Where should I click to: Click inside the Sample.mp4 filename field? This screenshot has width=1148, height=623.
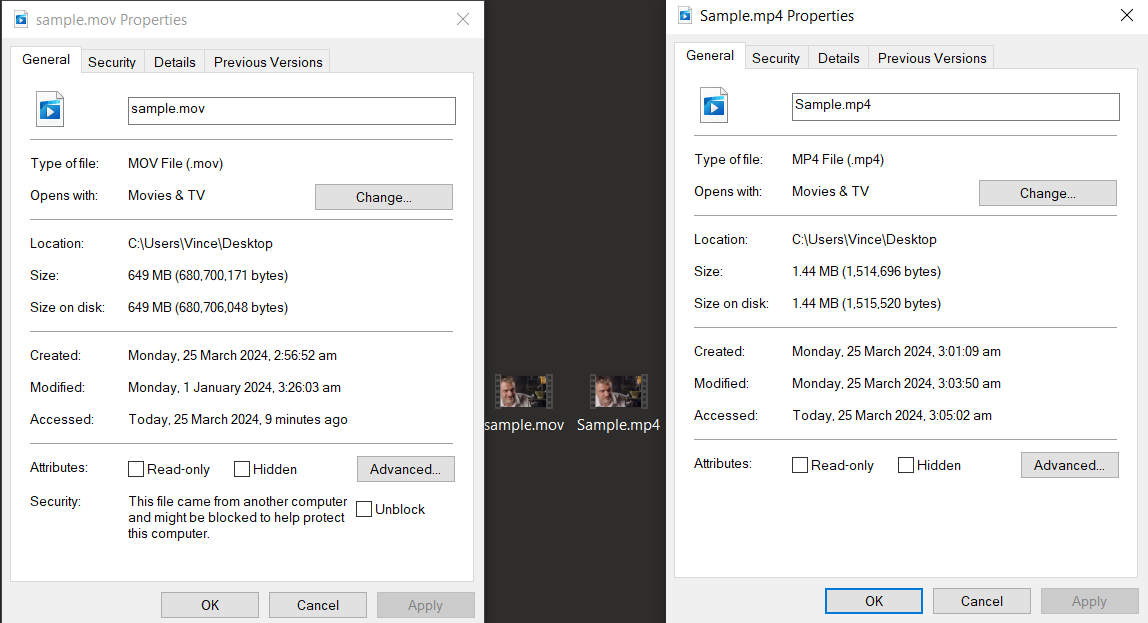(954, 106)
